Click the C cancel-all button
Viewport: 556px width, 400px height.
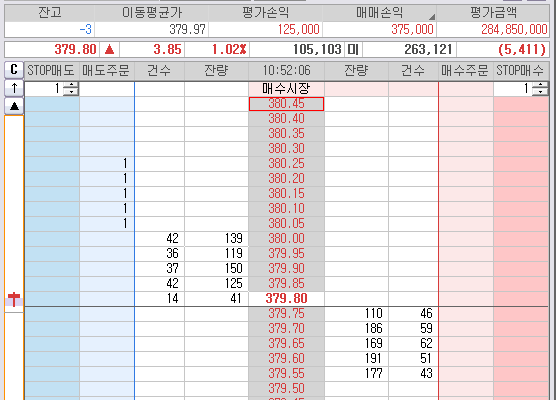tap(14, 70)
